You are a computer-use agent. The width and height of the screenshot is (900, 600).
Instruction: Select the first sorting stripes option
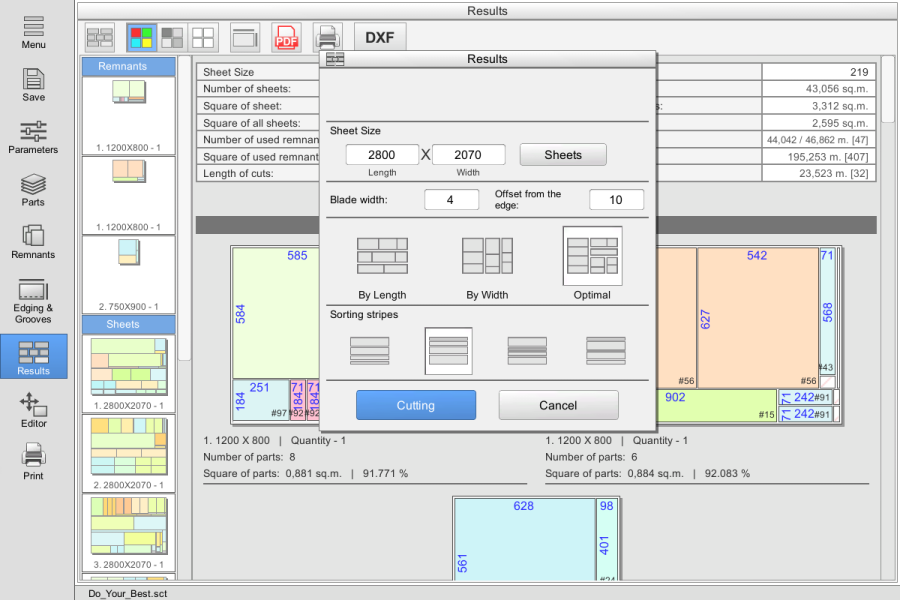click(370, 351)
